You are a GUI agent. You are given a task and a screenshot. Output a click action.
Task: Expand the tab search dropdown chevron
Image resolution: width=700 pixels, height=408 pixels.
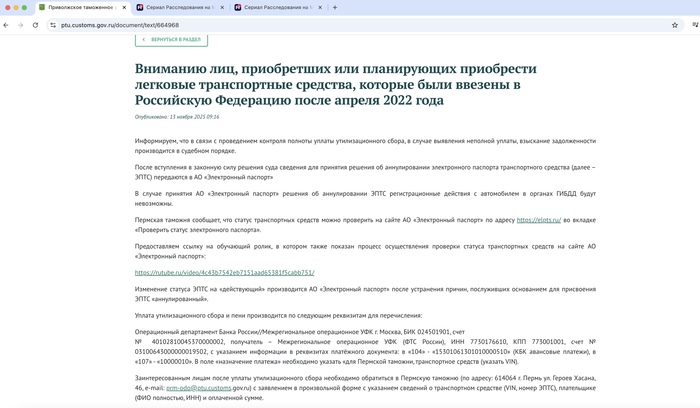click(690, 8)
